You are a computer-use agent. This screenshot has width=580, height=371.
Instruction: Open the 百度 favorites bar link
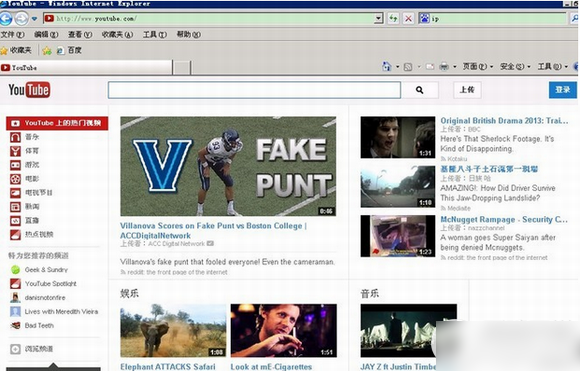69,50
